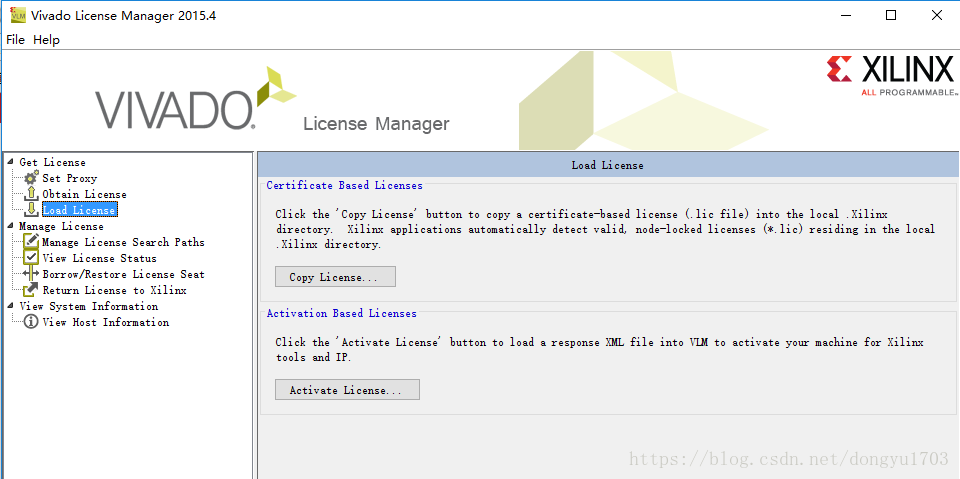Screen dimensions: 960x479
Task: Click the Certificate Based Licenses heading
Action: (x=344, y=185)
